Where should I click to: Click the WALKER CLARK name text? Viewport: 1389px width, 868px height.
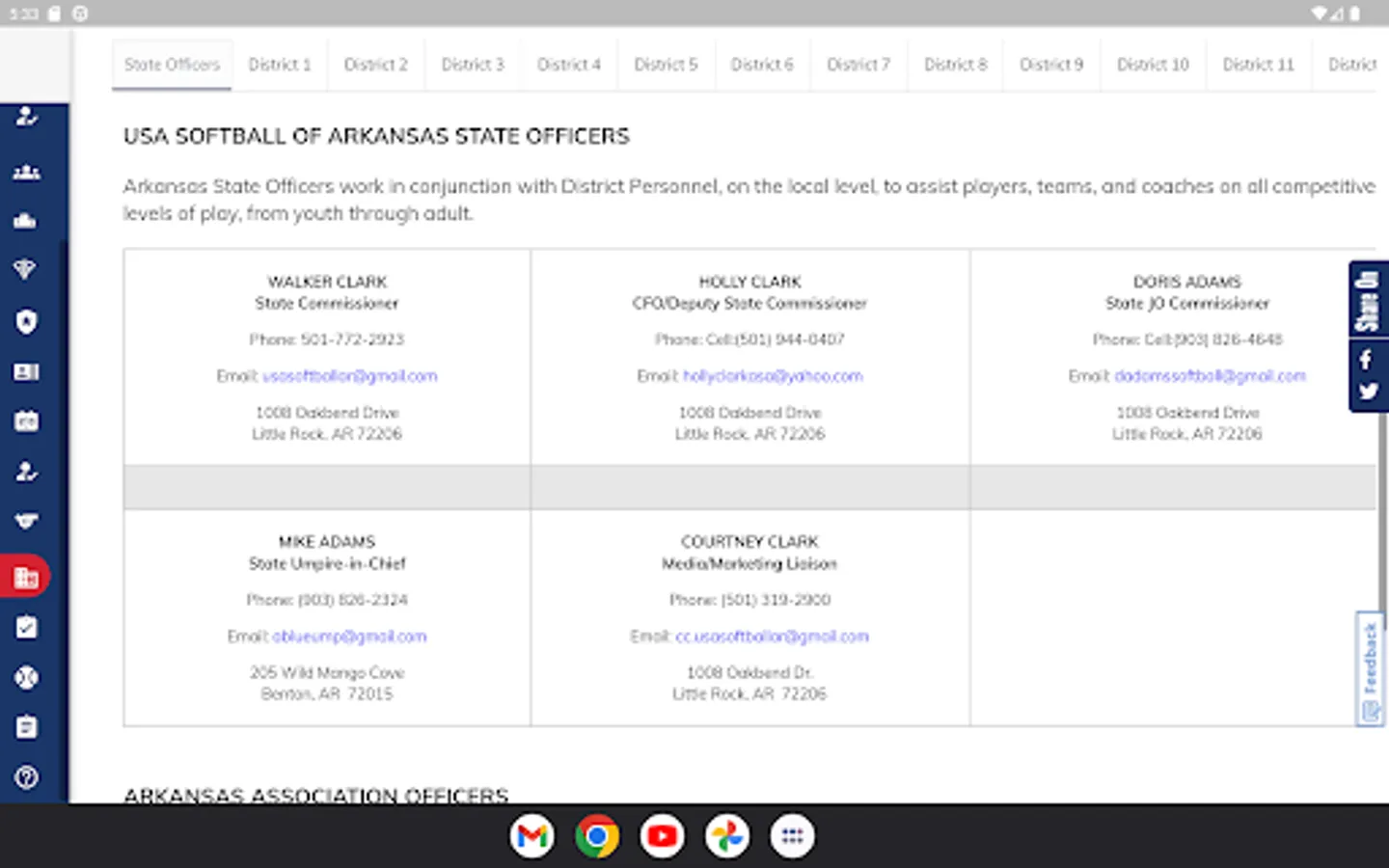point(327,282)
